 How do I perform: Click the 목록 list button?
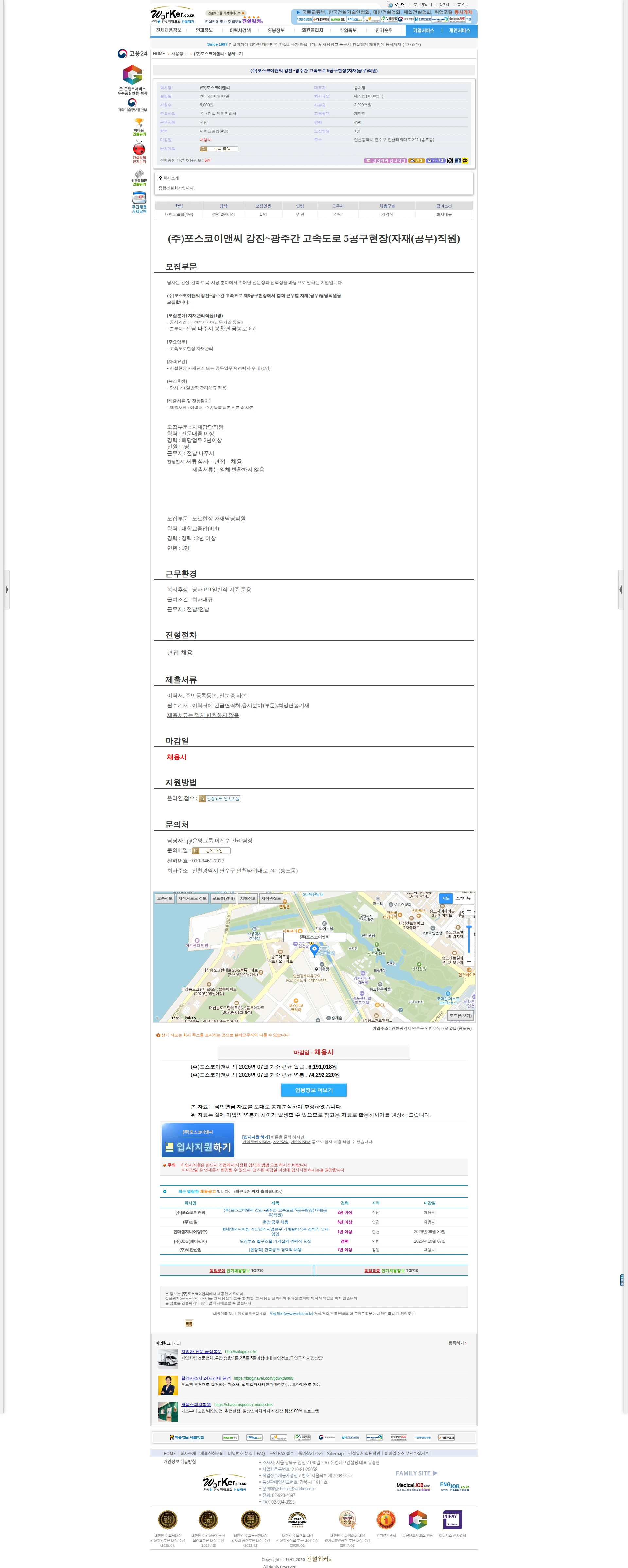[x=189, y=1324]
